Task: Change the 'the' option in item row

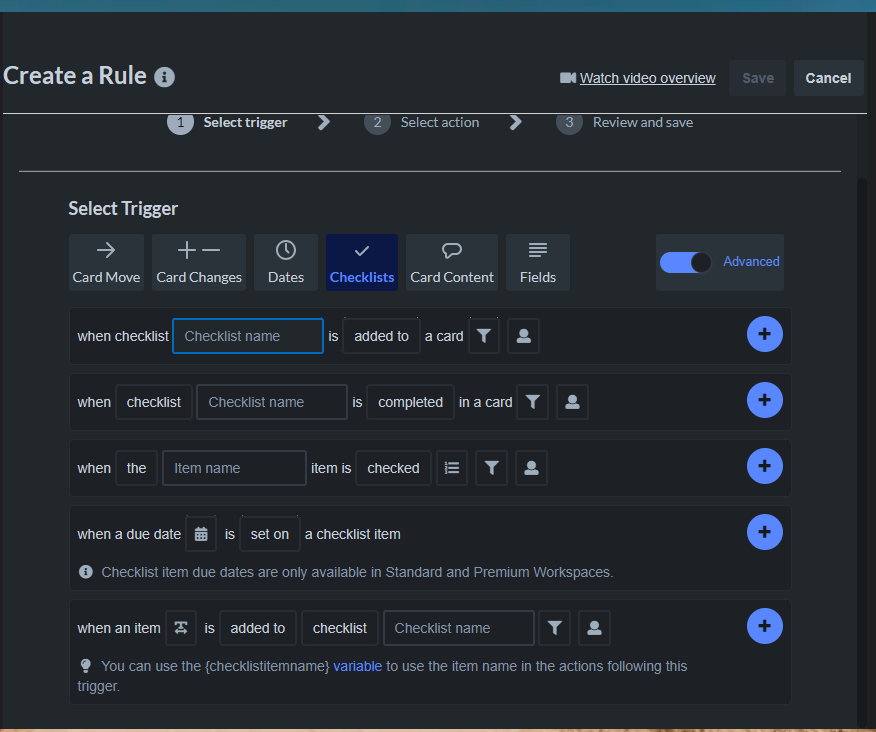Action: (136, 468)
